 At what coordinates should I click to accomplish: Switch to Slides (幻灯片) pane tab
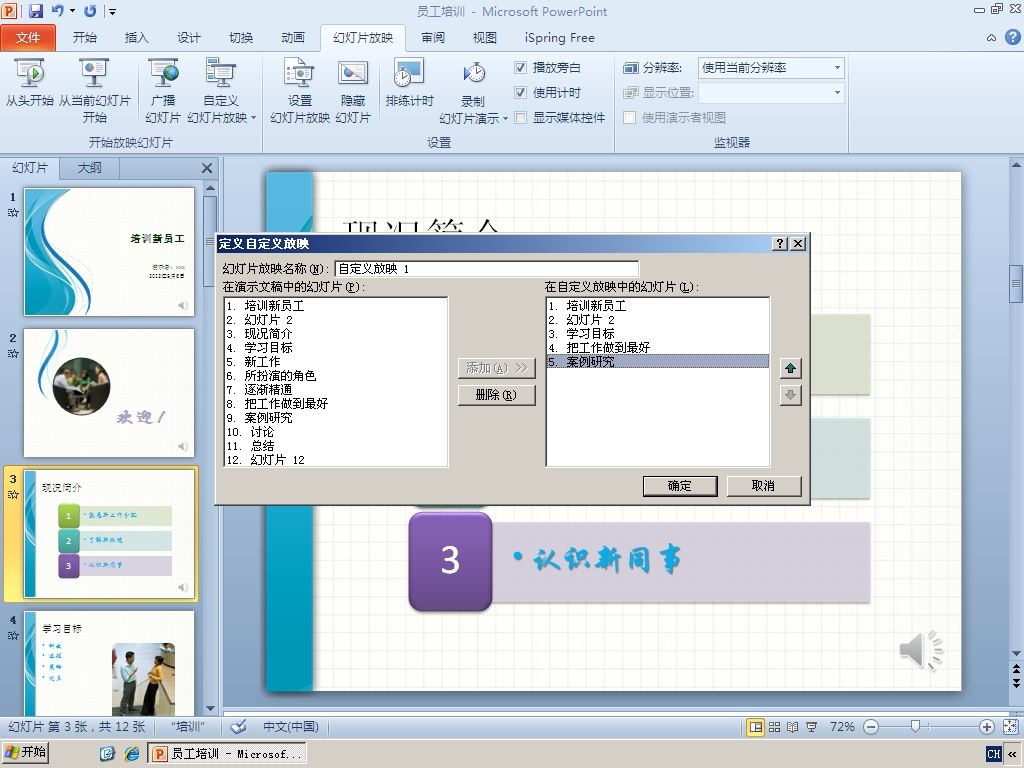click(x=30, y=168)
